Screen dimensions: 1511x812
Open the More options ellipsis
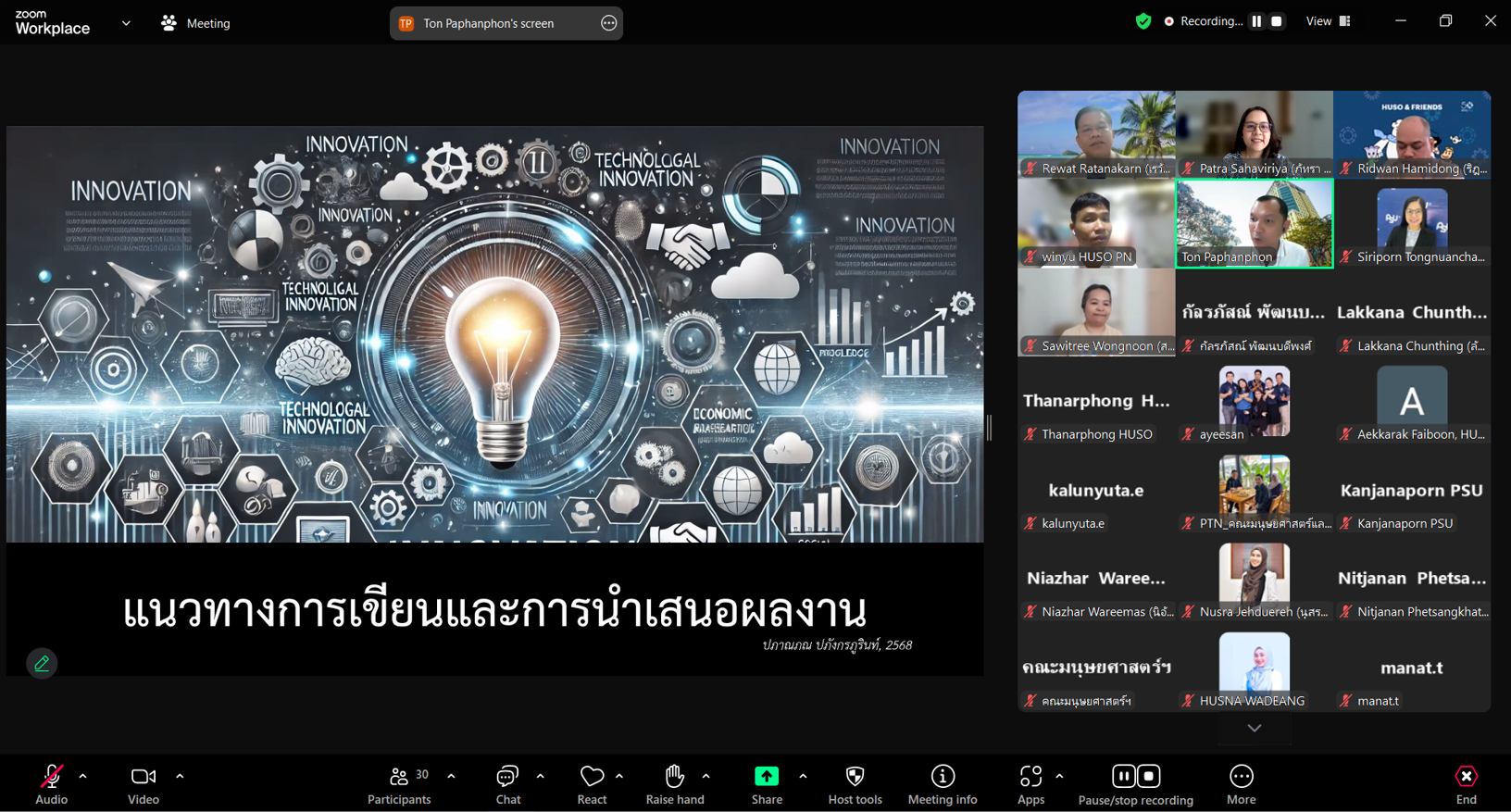[x=1242, y=776]
